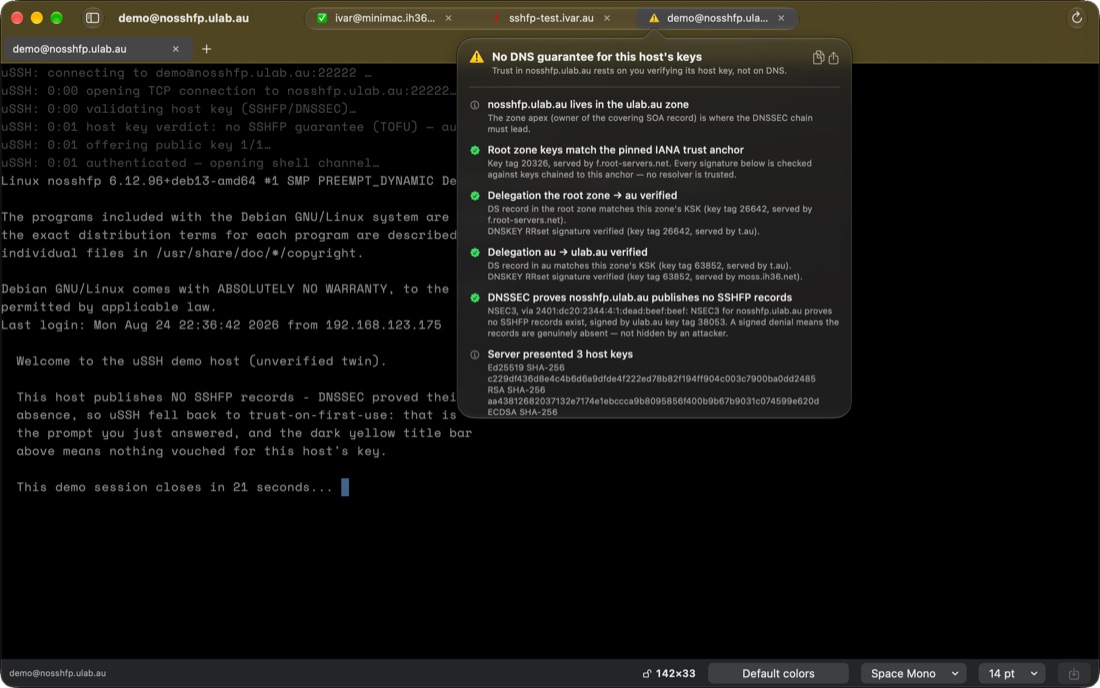1100x688 pixels.
Task: Click the info icon beside 'Server presented 3 host keys'
Action: point(475,355)
